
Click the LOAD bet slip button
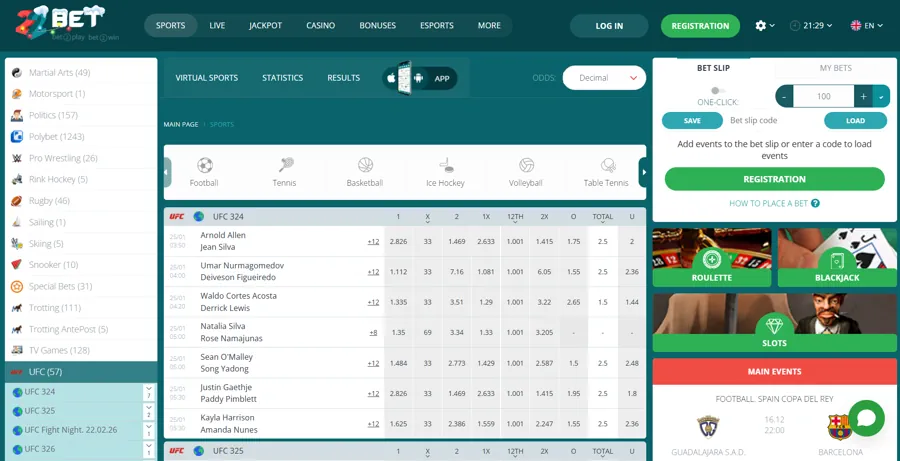click(855, 121)
